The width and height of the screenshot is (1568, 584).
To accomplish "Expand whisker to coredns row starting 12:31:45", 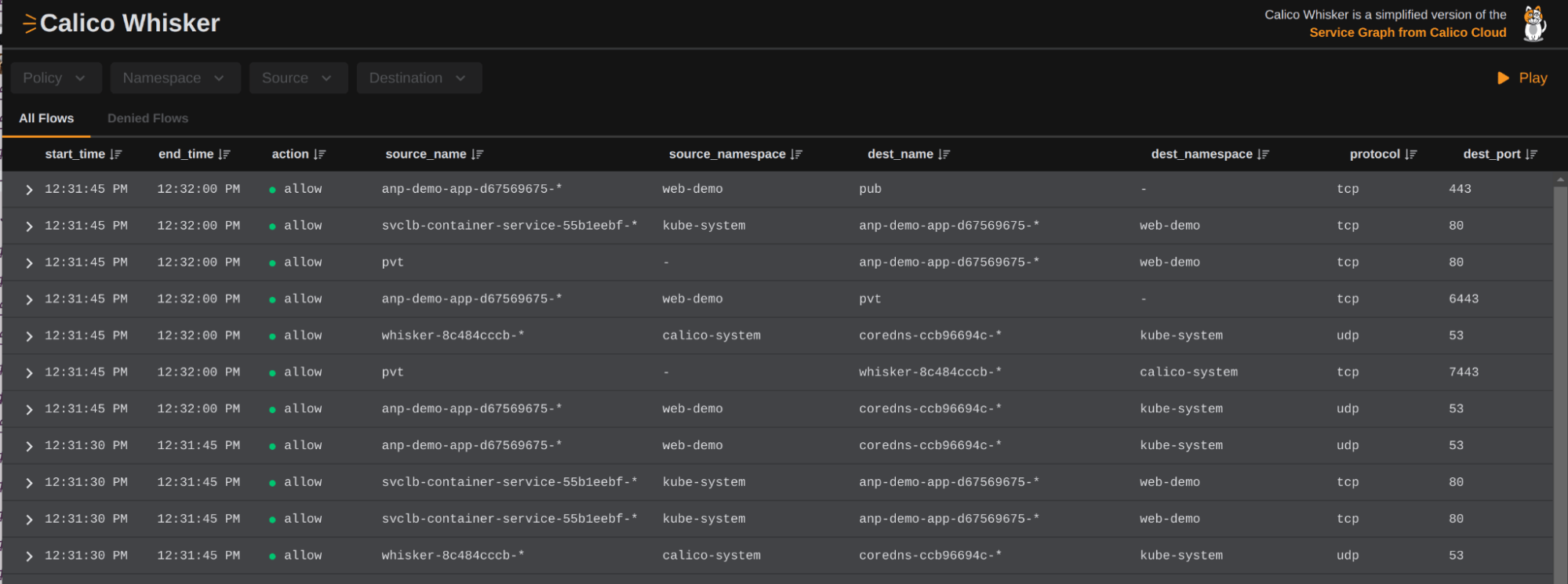I will (x=29, y=336).
